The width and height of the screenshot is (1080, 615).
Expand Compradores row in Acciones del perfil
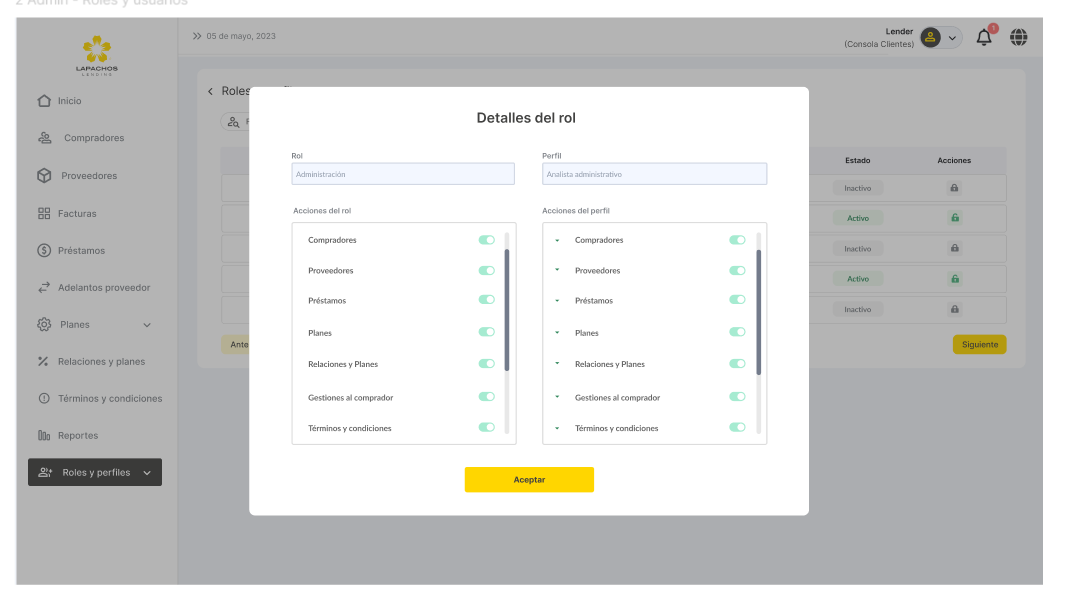coord(557,240)
